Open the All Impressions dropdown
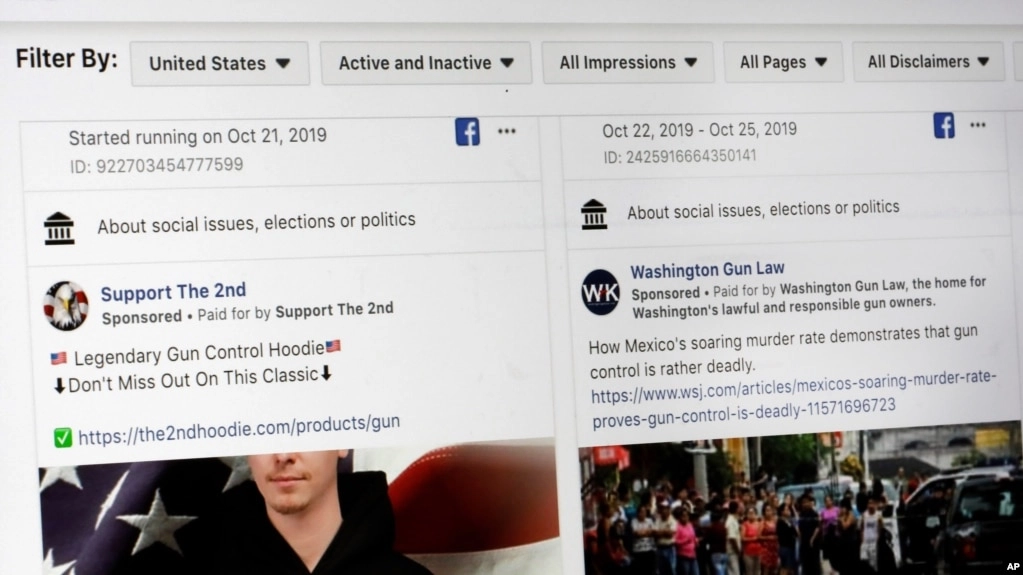Image resolution: width=1023 pixels, height=575 pixels. (628, 62)
